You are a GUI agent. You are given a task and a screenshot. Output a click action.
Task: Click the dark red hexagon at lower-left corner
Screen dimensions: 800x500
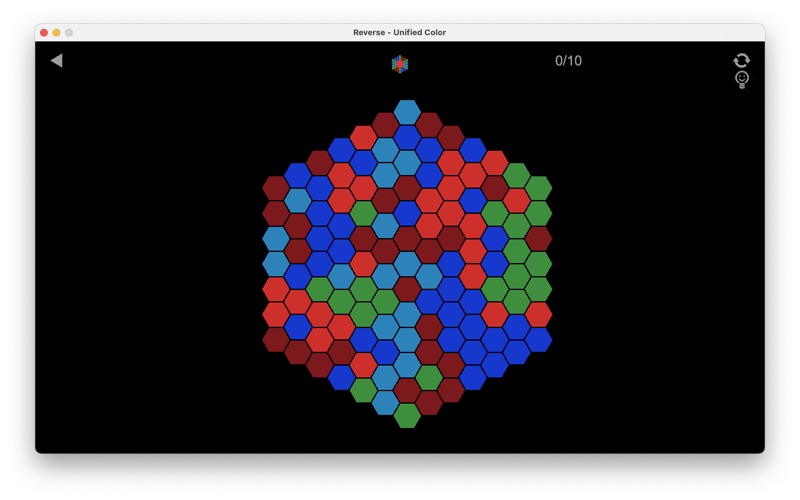(276, 339)
